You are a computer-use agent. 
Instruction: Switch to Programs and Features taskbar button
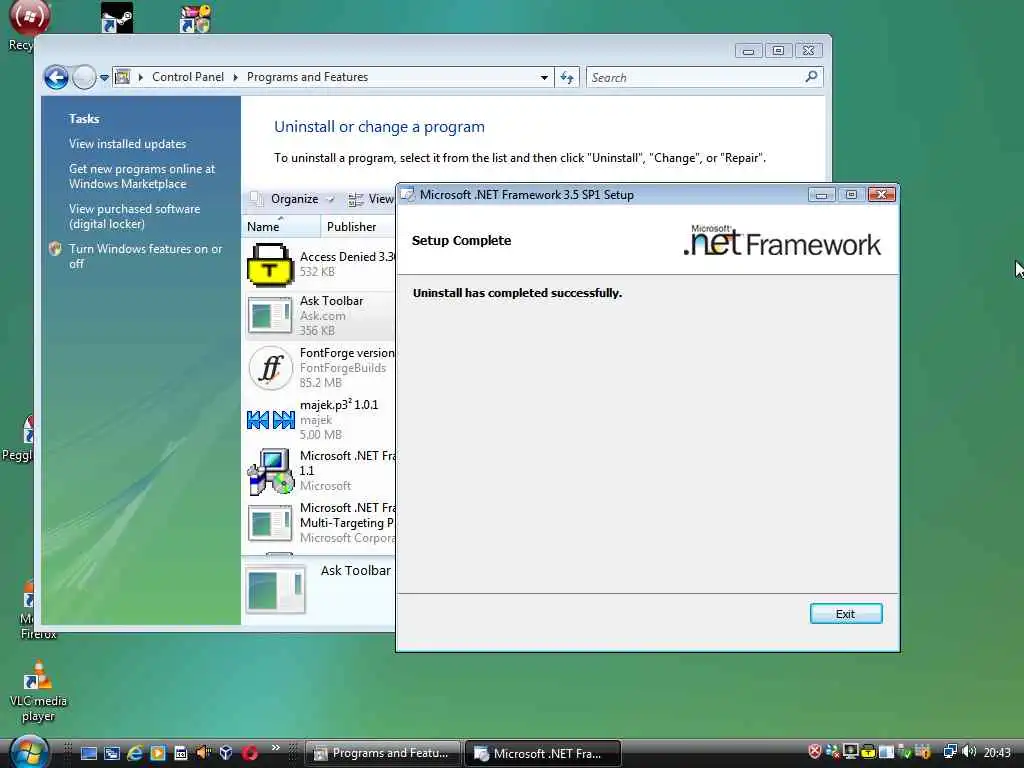pos(383,753)
